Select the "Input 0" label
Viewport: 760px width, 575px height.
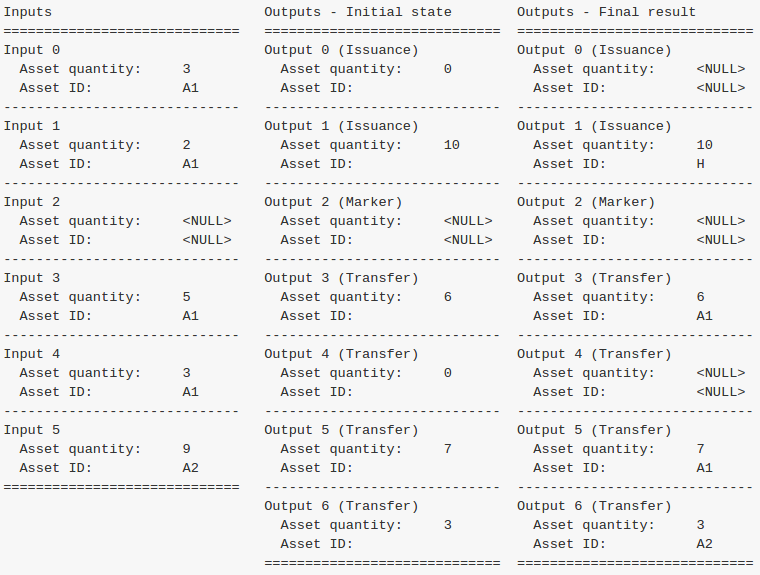coord(32,50)
